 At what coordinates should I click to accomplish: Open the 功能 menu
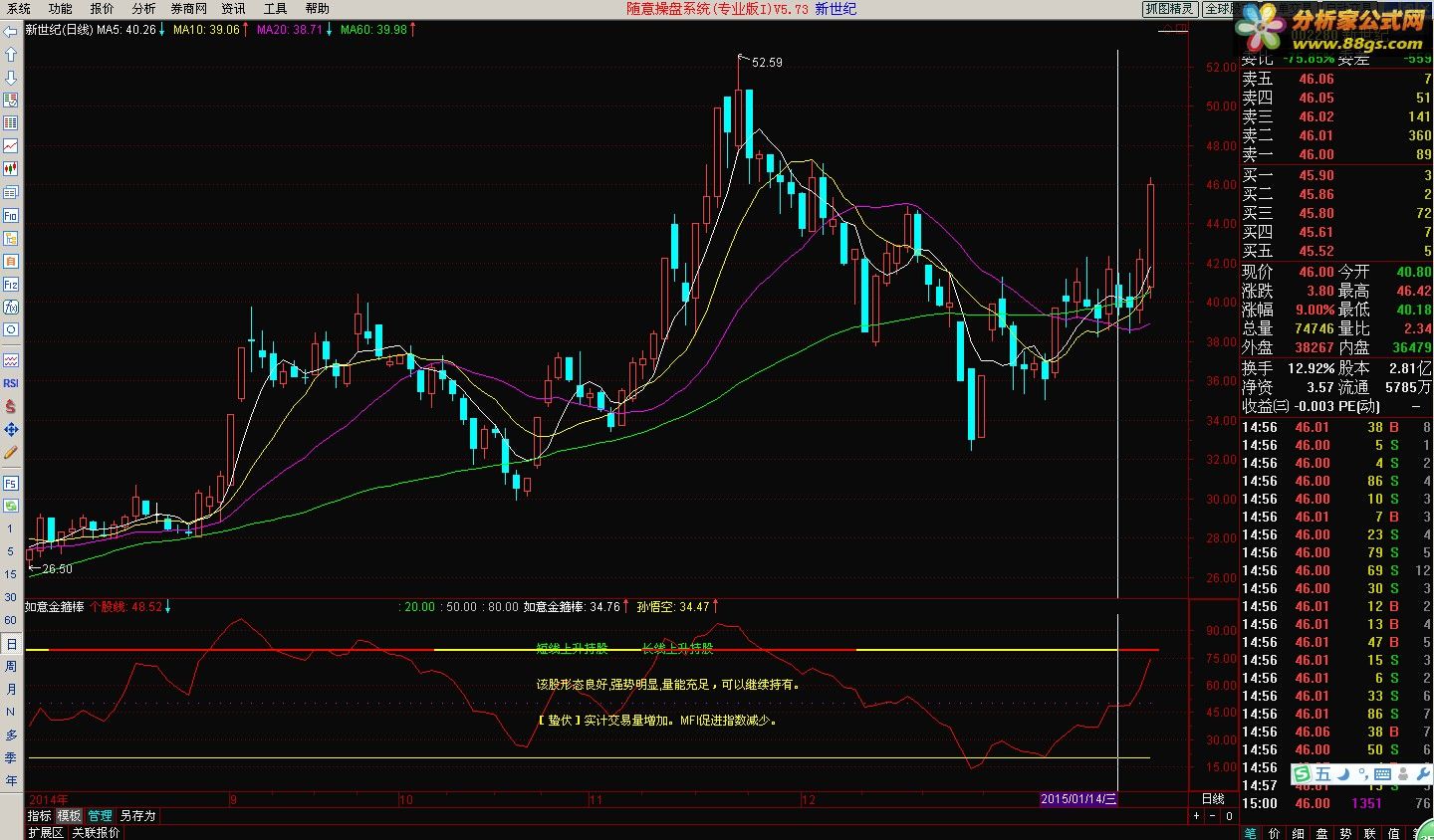pyautogui.click(x=61, y=8)
